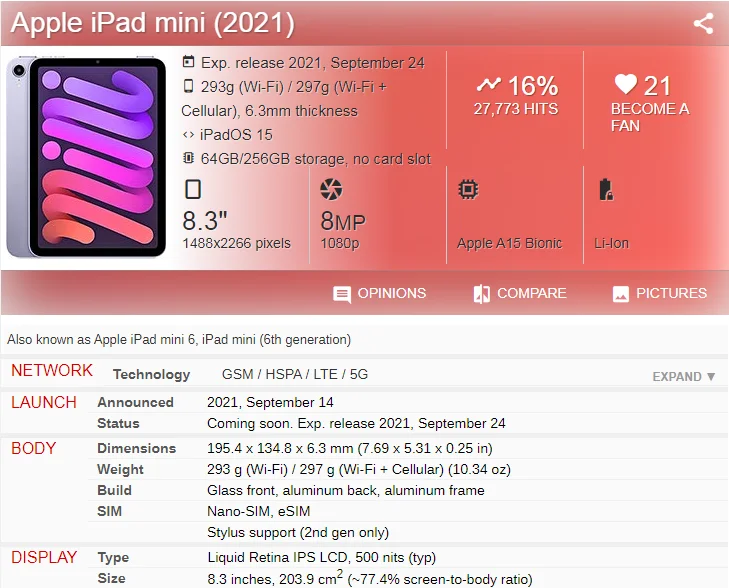Click '8.3 inches, 203.9 cm' size value
The image size is (729, 588).
[370, 578]
